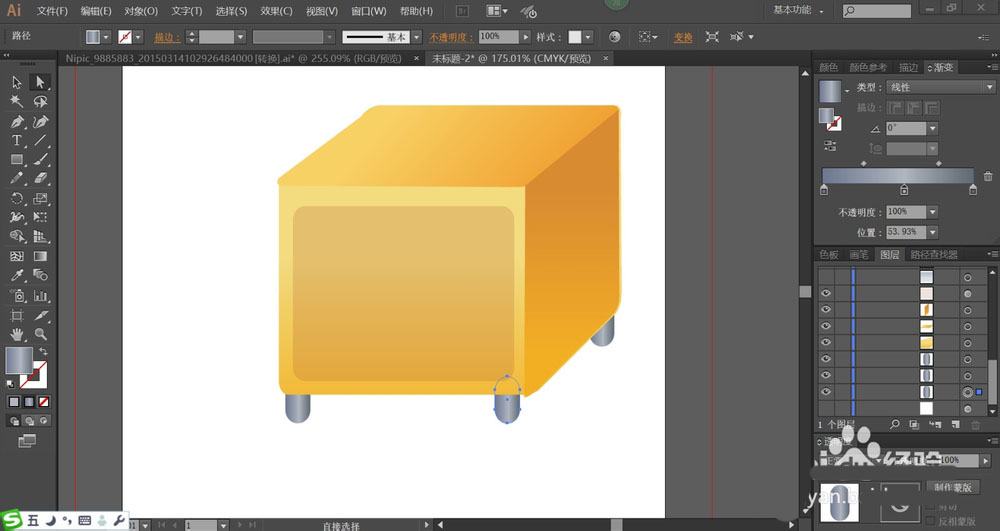The image size is (1000, 531).
Task: Select the Perspective Grid tool
Action: click(40, 236)
